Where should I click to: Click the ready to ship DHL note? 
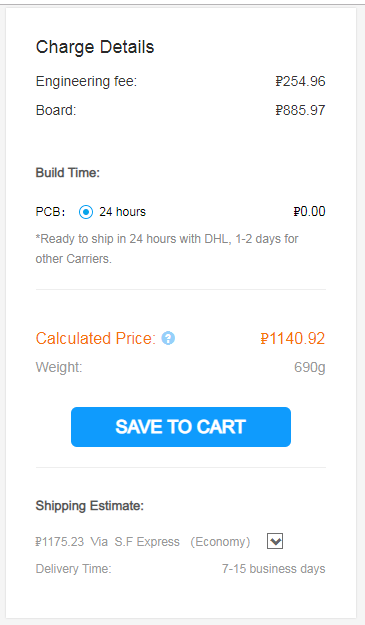[167, 249]
